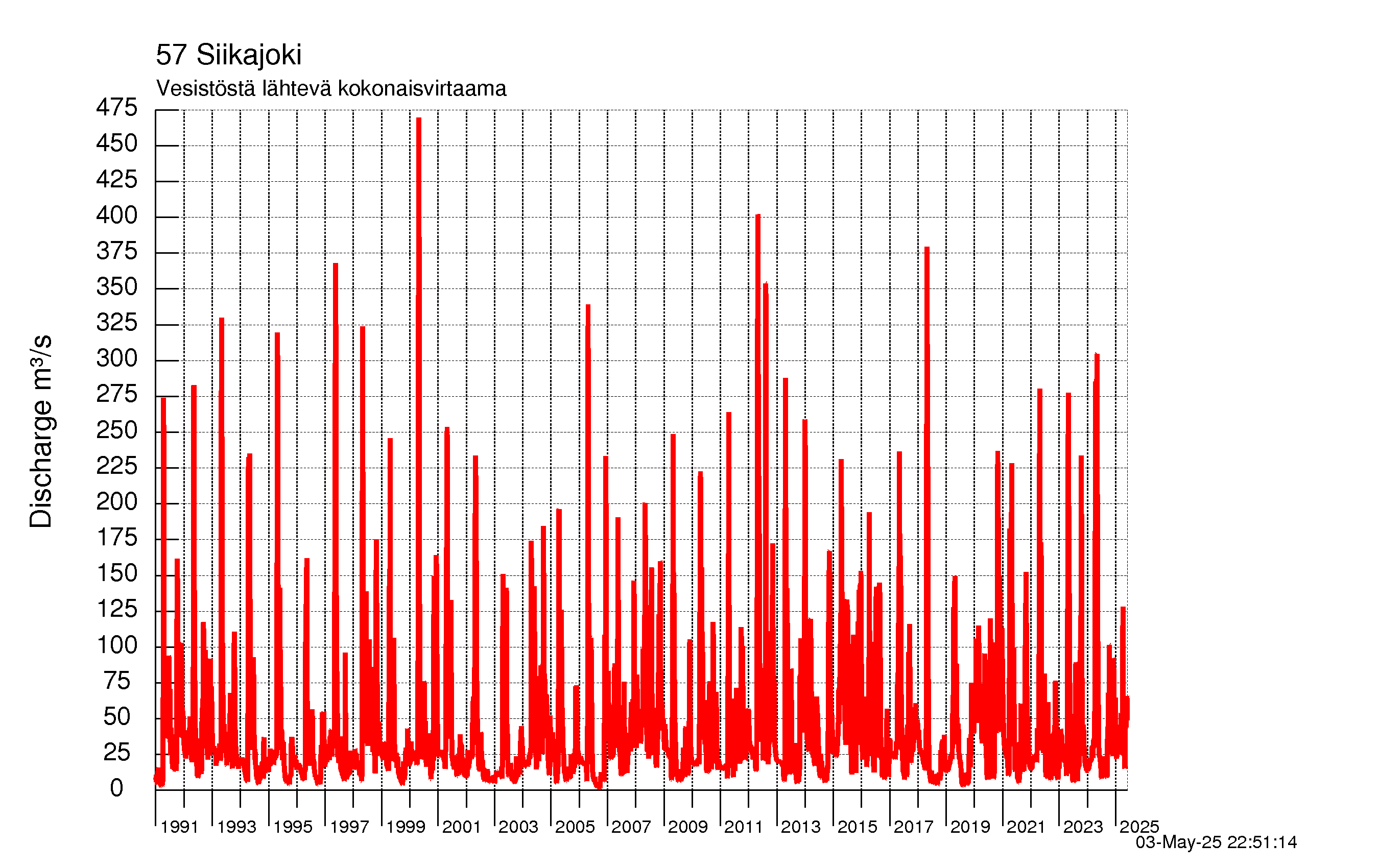Viewport: 1379px width, 868px height.
Task: Click the x-axis year label 2021
Action: click(1026, 827)
